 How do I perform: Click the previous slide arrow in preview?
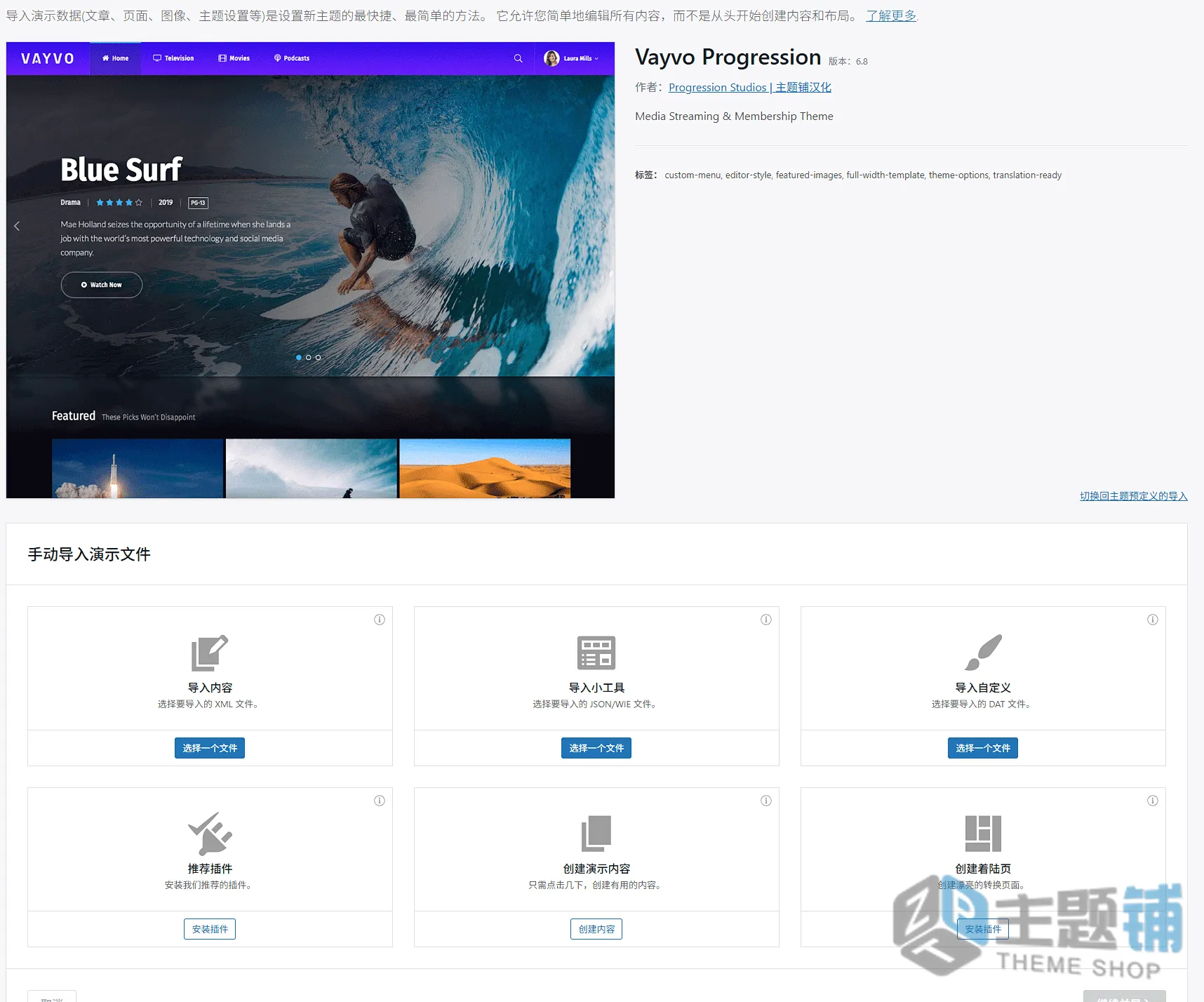point(17,226)
